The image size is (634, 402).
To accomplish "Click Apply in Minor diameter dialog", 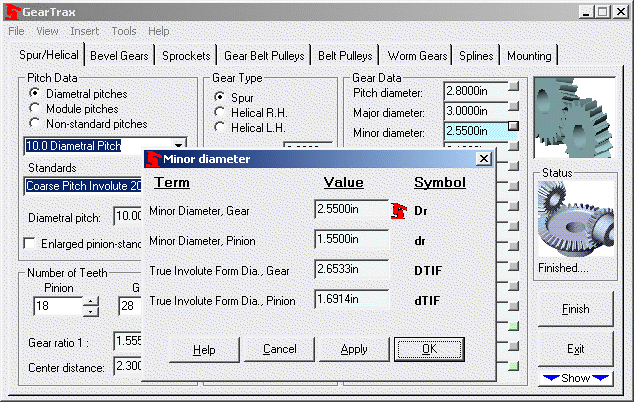I will point(354,349).
